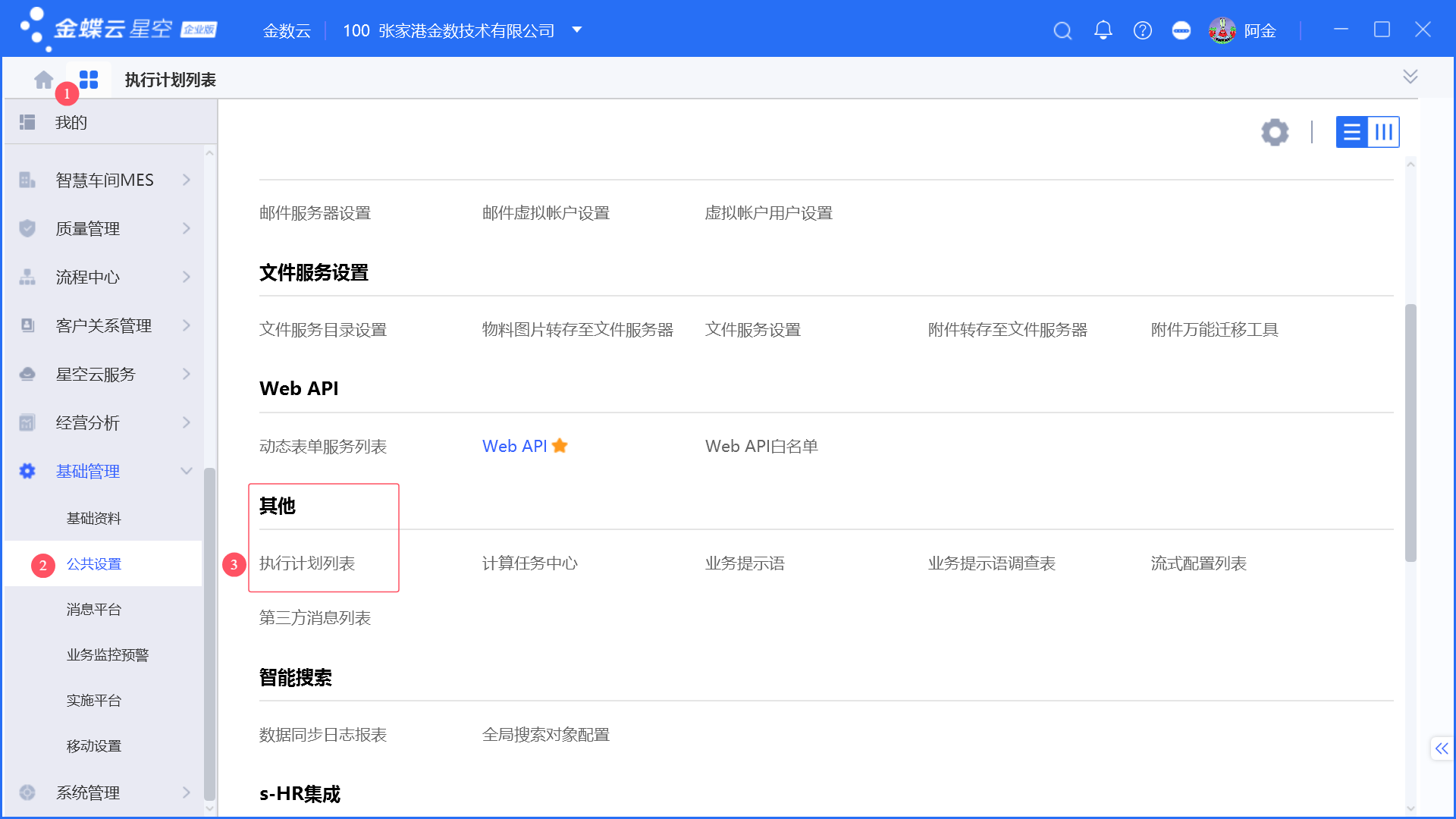The image size is (1456, 819).
Task: Open 业务提示语调查表 link
Action: pos(992,563)
